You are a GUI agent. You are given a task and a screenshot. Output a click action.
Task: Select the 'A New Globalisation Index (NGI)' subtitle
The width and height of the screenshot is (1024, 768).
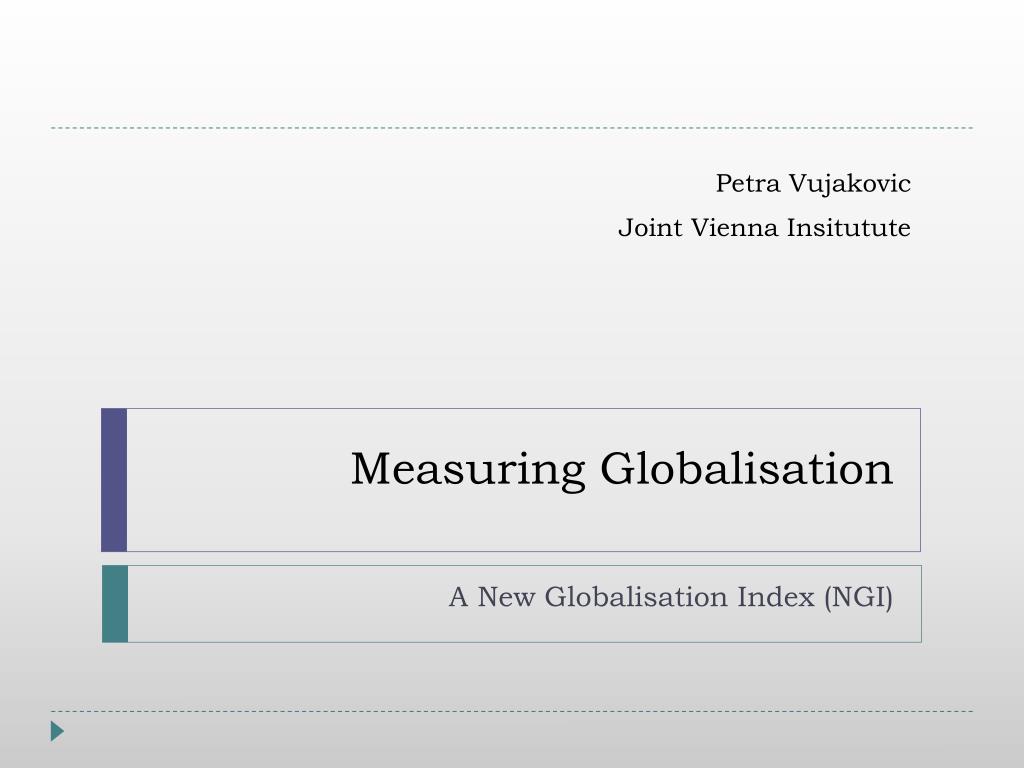click(671, 598)
